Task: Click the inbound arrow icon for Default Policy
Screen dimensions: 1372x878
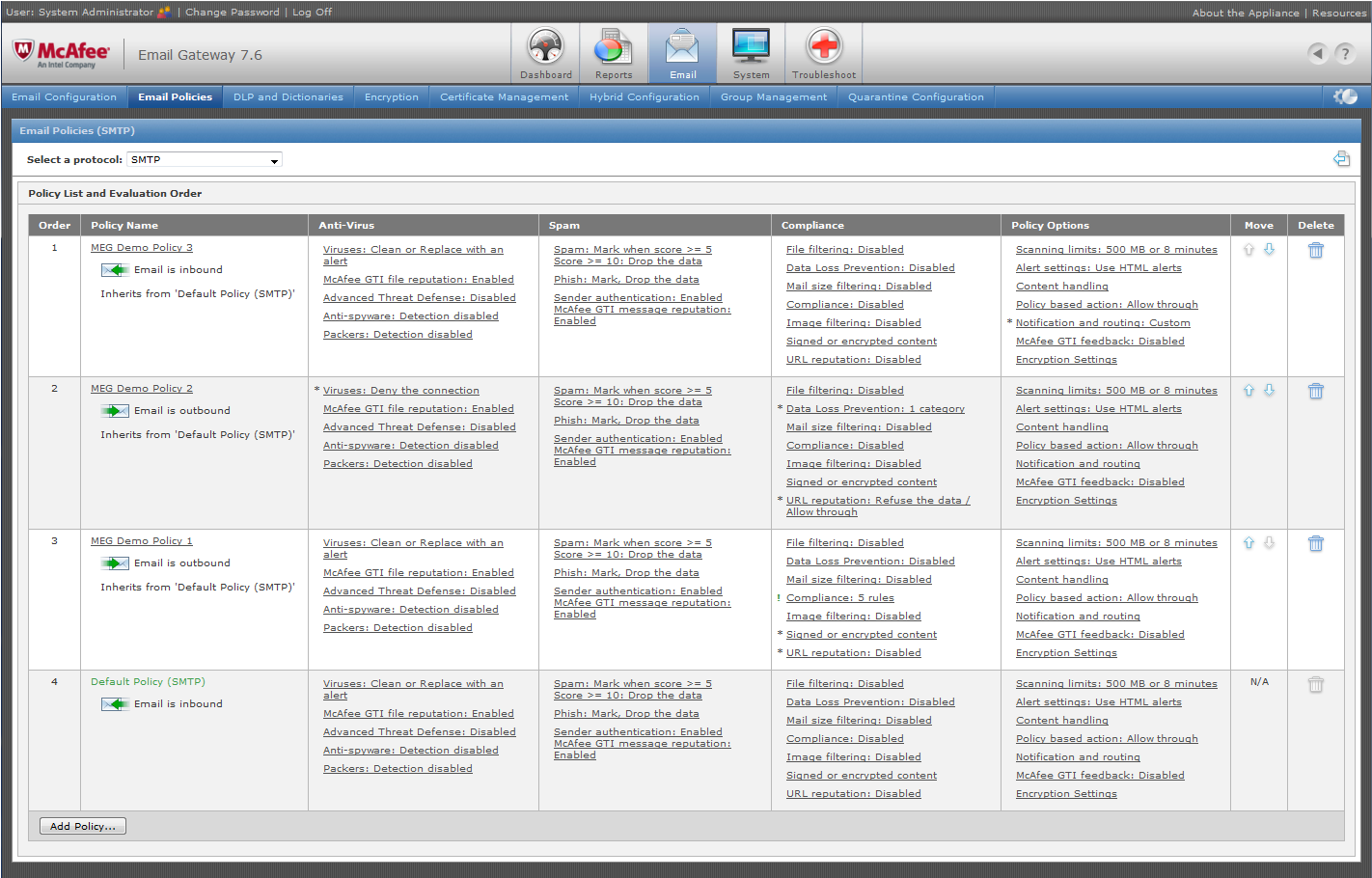Action: click(115, 704)
